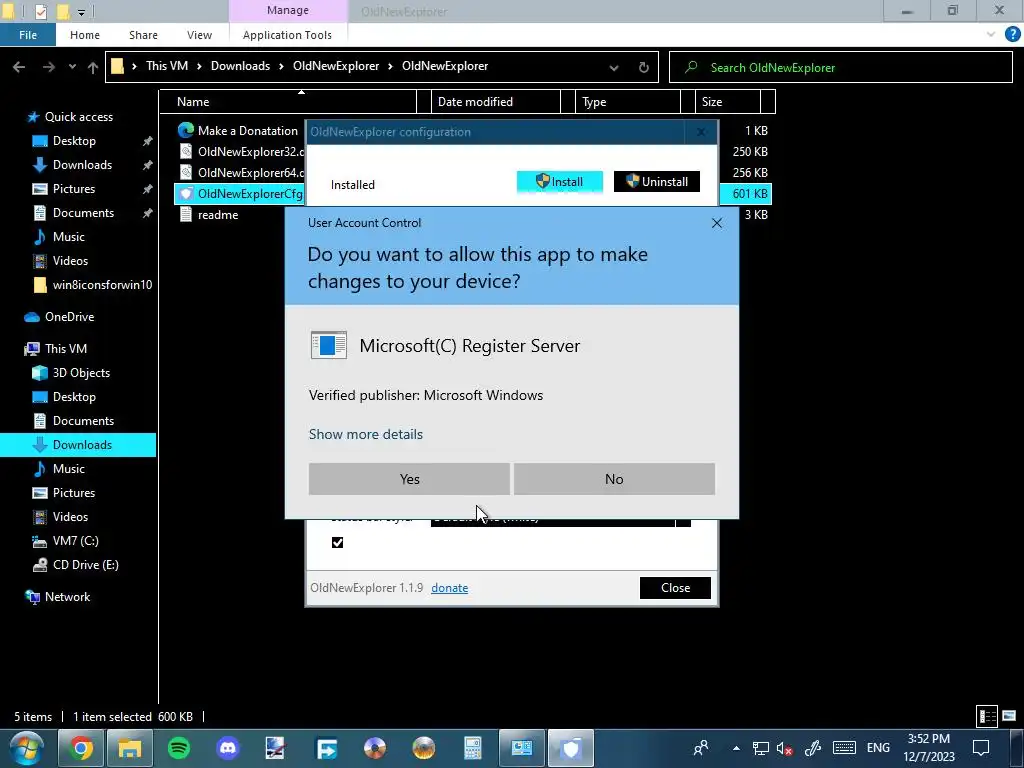Open the File tab in Explorer ribbon
The image size is (1024, 768).
pos(27,35)
